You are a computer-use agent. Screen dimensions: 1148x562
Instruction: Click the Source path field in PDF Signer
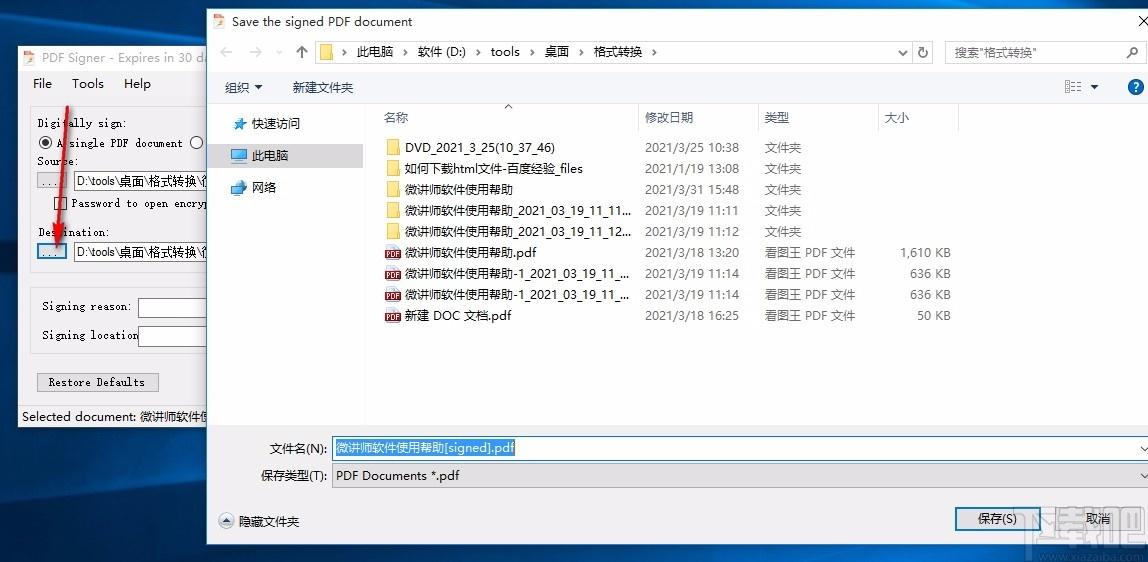[x=141, y=181]
